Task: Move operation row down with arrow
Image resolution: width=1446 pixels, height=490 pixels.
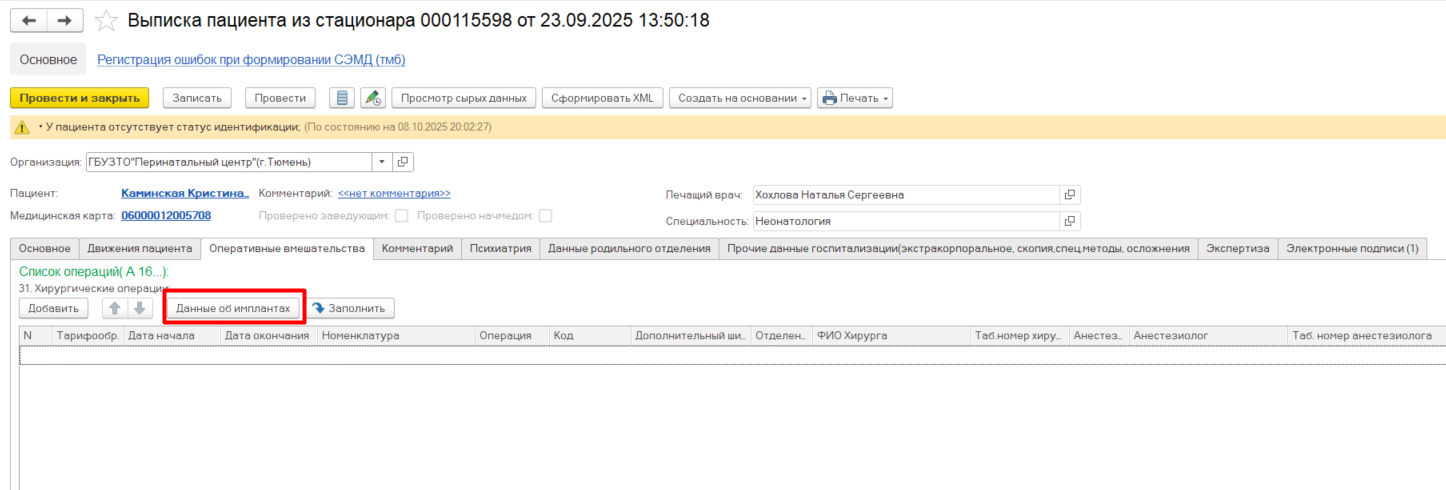Action: click(140, 308)
